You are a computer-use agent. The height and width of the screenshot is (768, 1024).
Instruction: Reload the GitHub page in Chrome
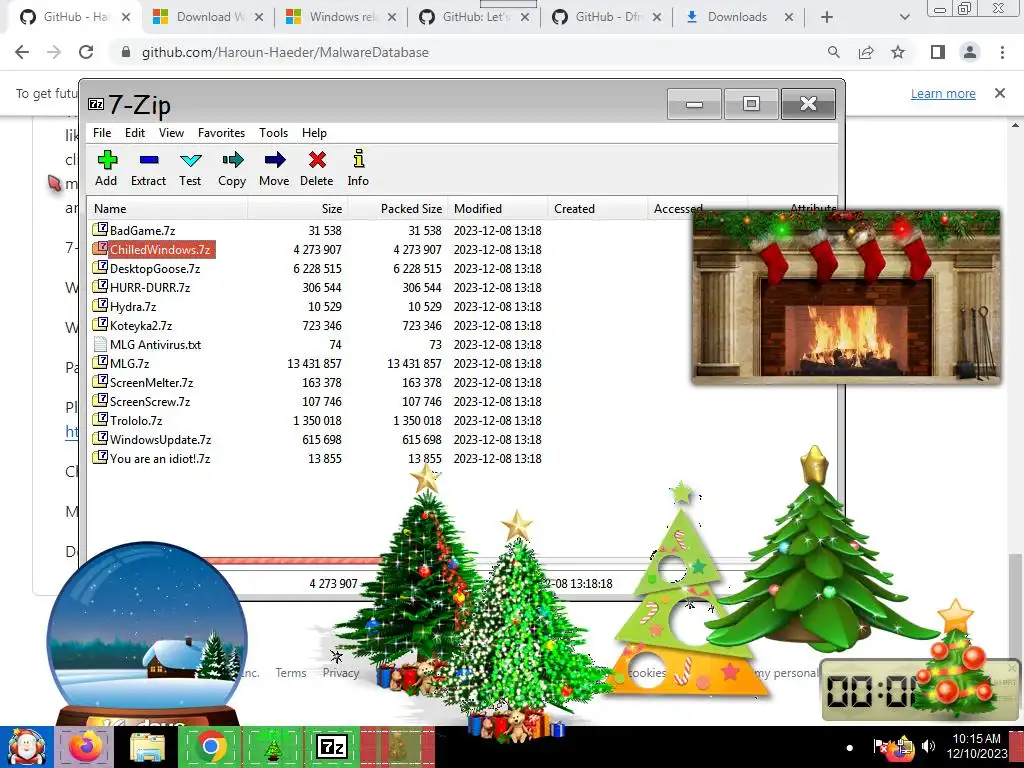coord(86,52)
